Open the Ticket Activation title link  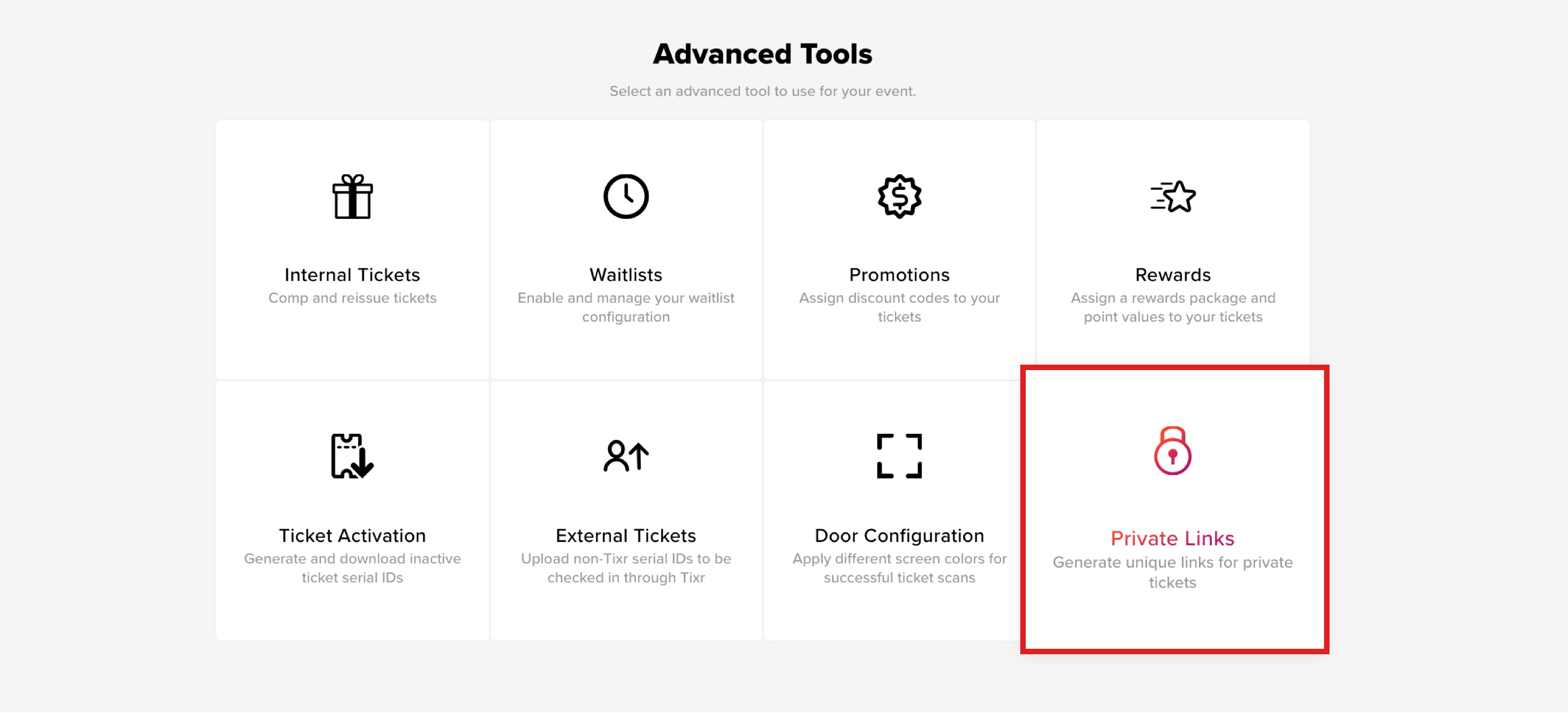point(352,536)
